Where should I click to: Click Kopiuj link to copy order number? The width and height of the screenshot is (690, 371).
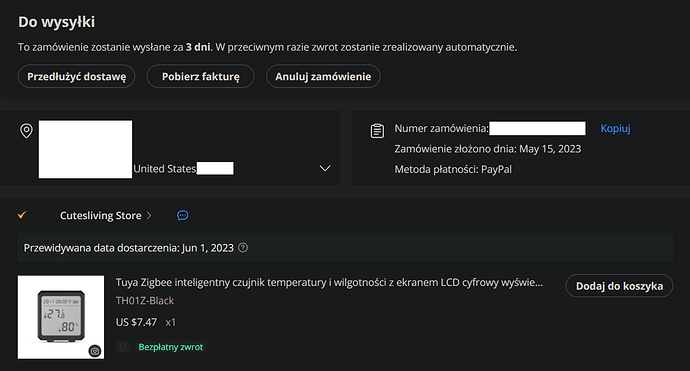(615, 128)
